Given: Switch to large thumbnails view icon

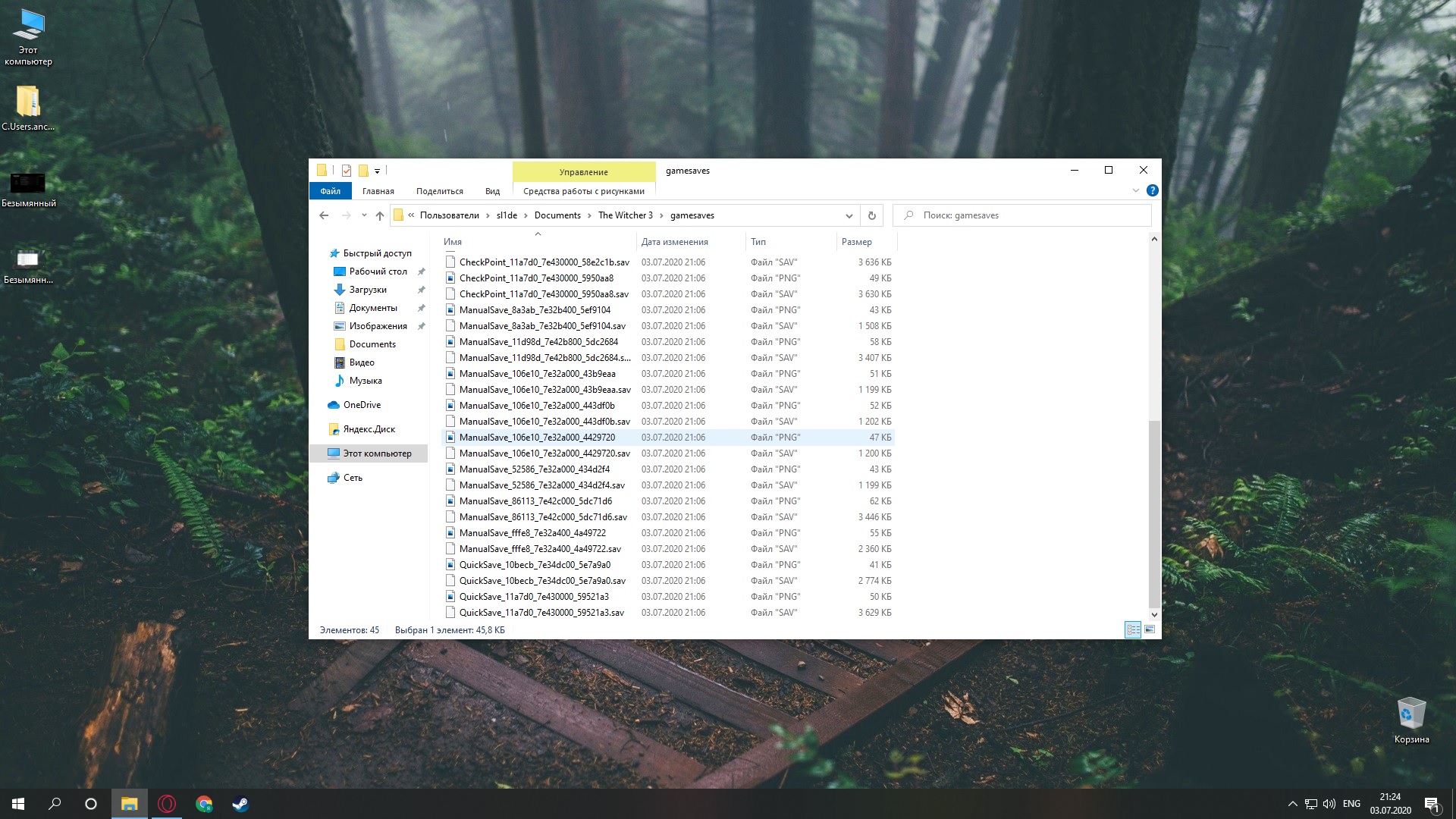Looking at the screenshot, I should (x=1150, y=629).
